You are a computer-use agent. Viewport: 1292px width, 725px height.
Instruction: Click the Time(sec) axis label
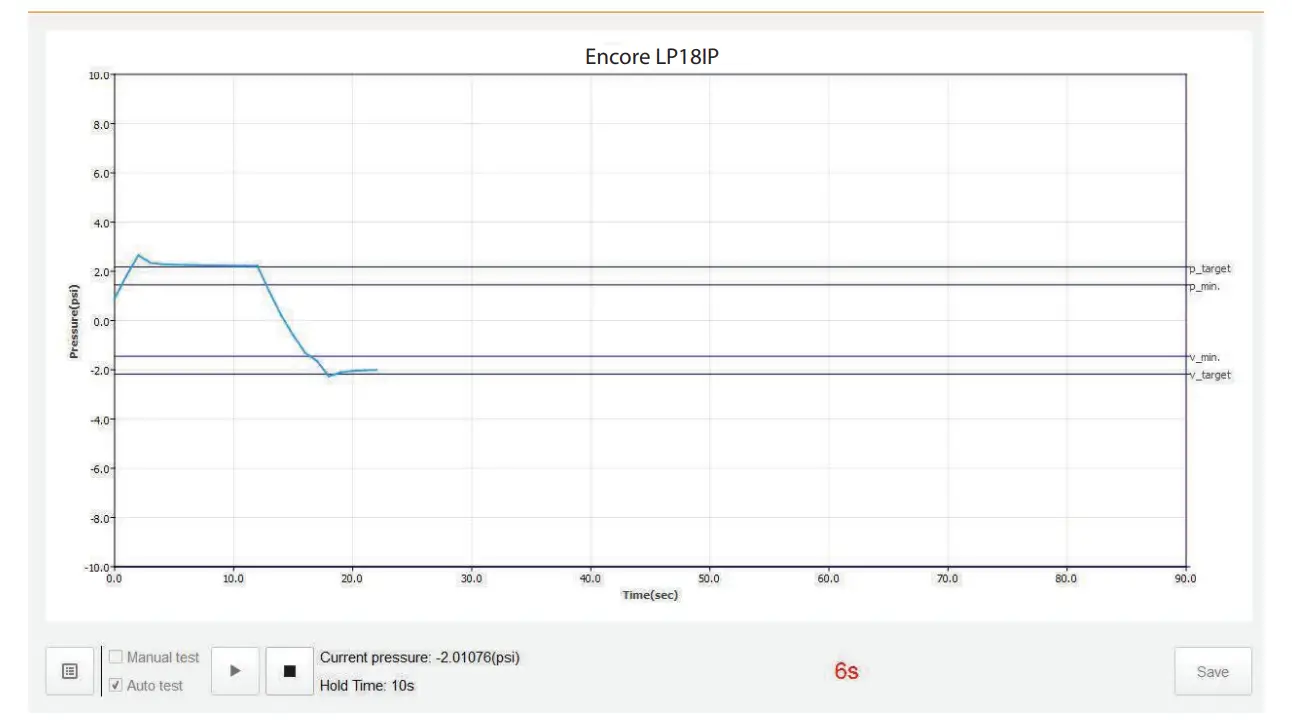650,595
